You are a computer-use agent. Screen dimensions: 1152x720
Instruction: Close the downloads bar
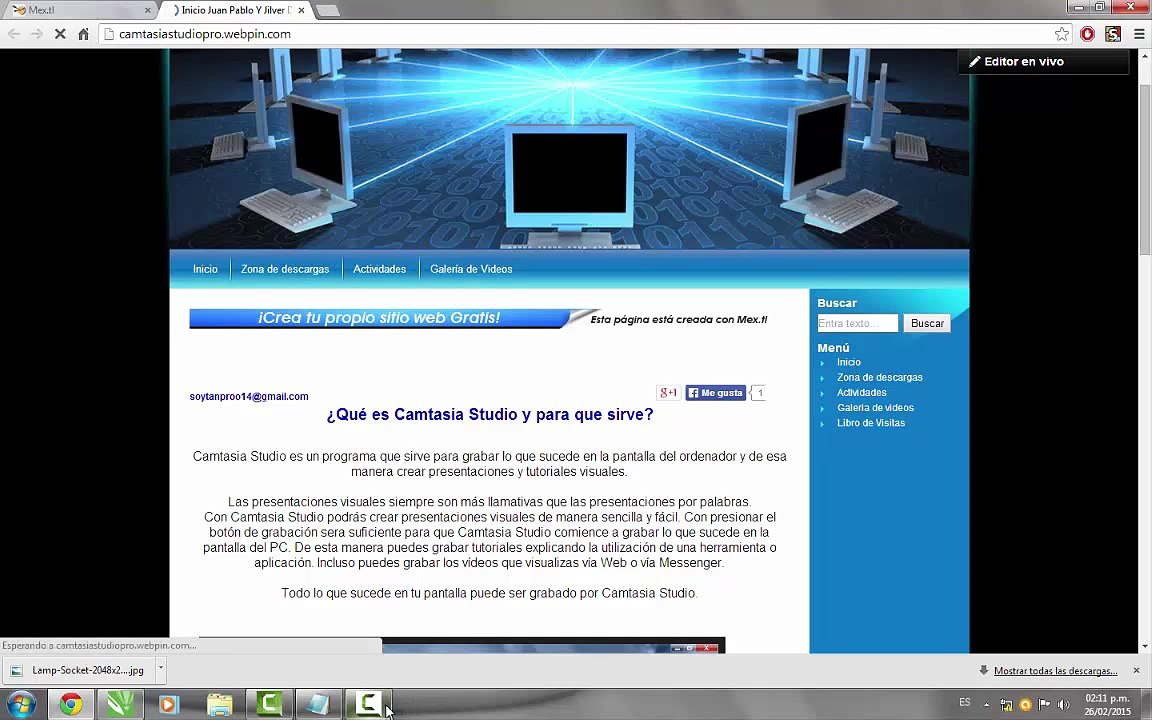(x=1137, y=671)
